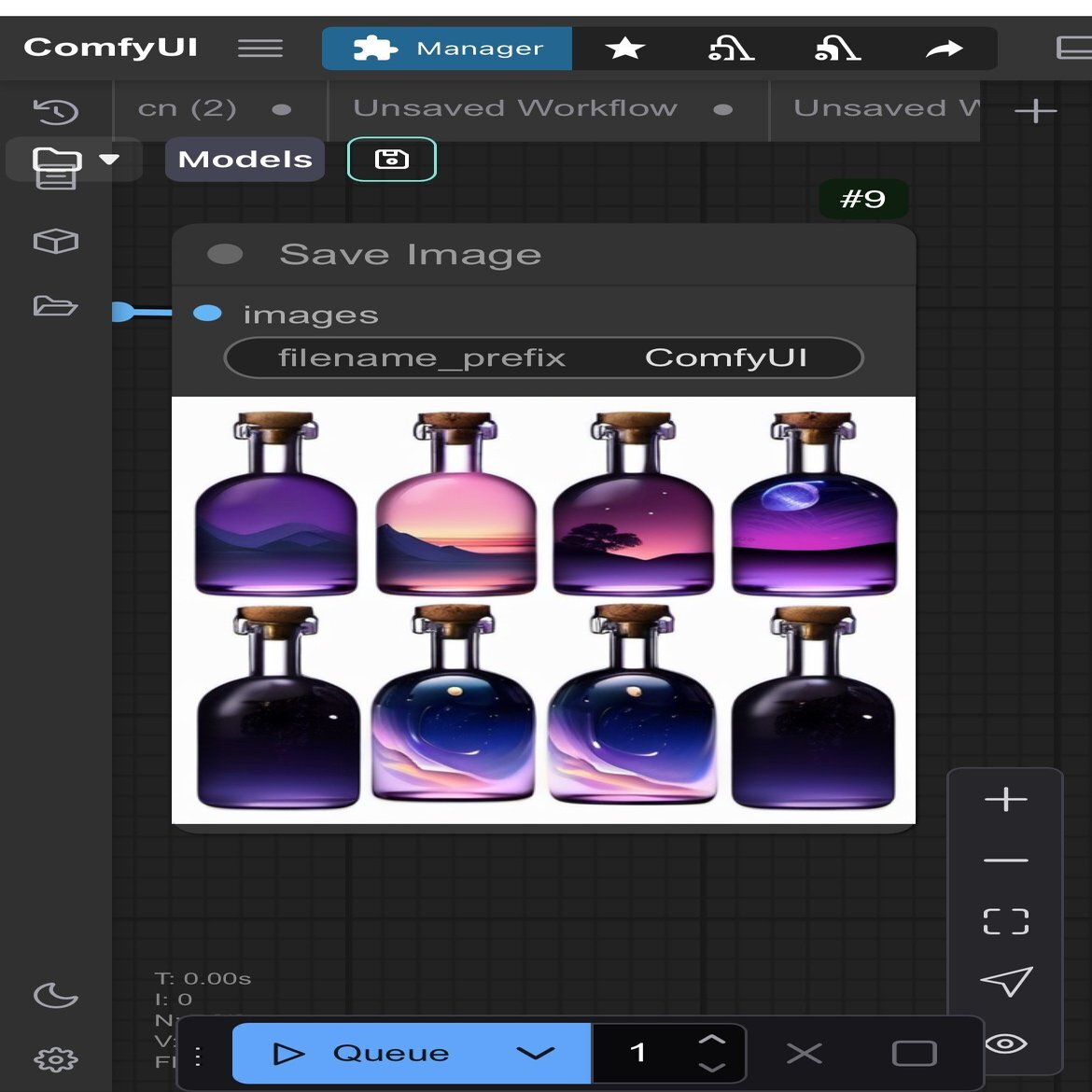Toggle link visibility eye icon

[1006, 1043]
